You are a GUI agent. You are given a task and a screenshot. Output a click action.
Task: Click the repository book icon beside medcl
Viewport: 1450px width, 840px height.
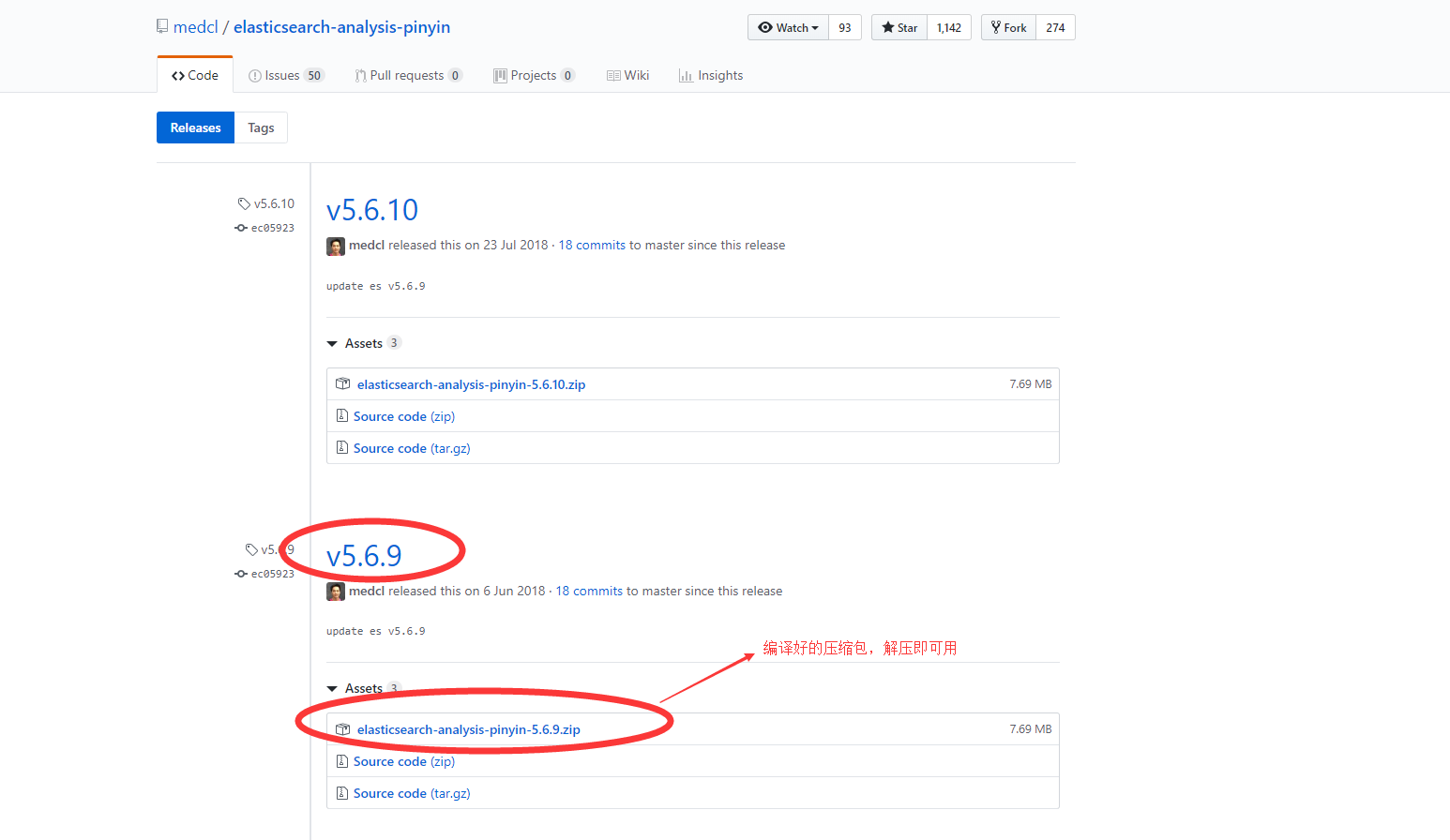[x=162, y=26]
